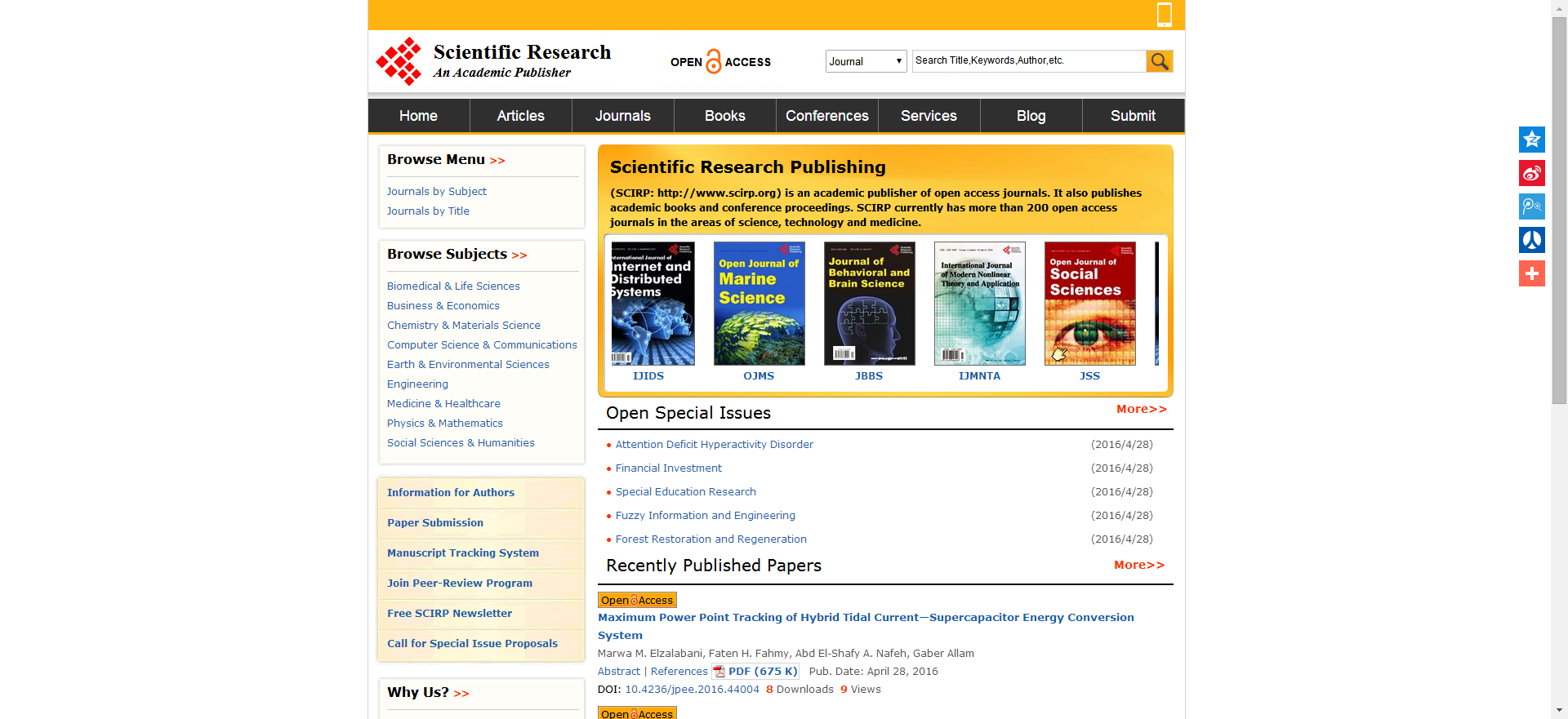
Task: Open Free SCIRP Newsletter
Action: pyautogui.click(x=449, y=614)
